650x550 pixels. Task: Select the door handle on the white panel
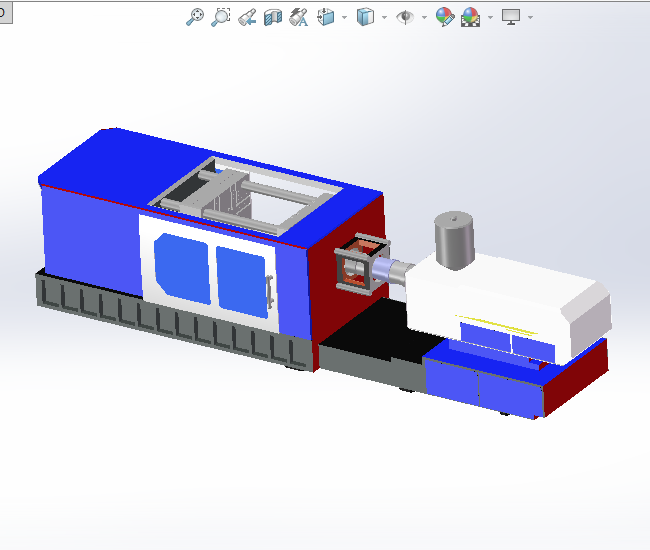269,292
